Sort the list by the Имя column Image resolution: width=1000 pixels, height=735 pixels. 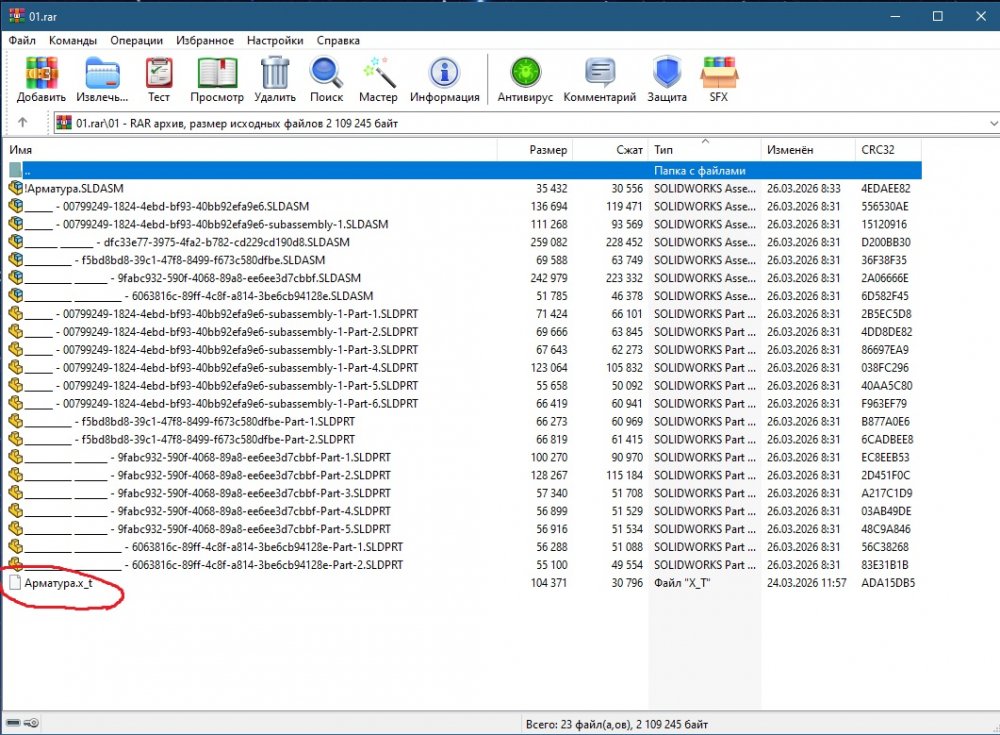click(251, 149)
